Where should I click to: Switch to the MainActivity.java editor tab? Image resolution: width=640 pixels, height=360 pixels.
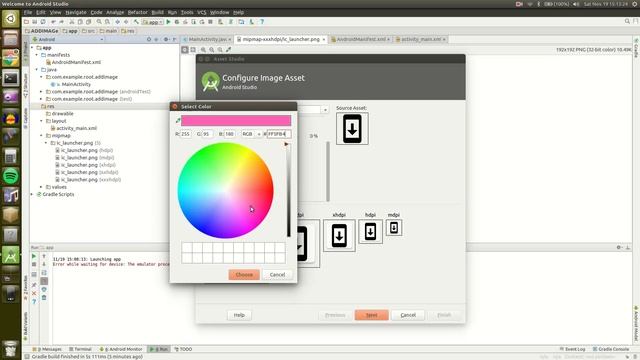(x=207, y=39)
